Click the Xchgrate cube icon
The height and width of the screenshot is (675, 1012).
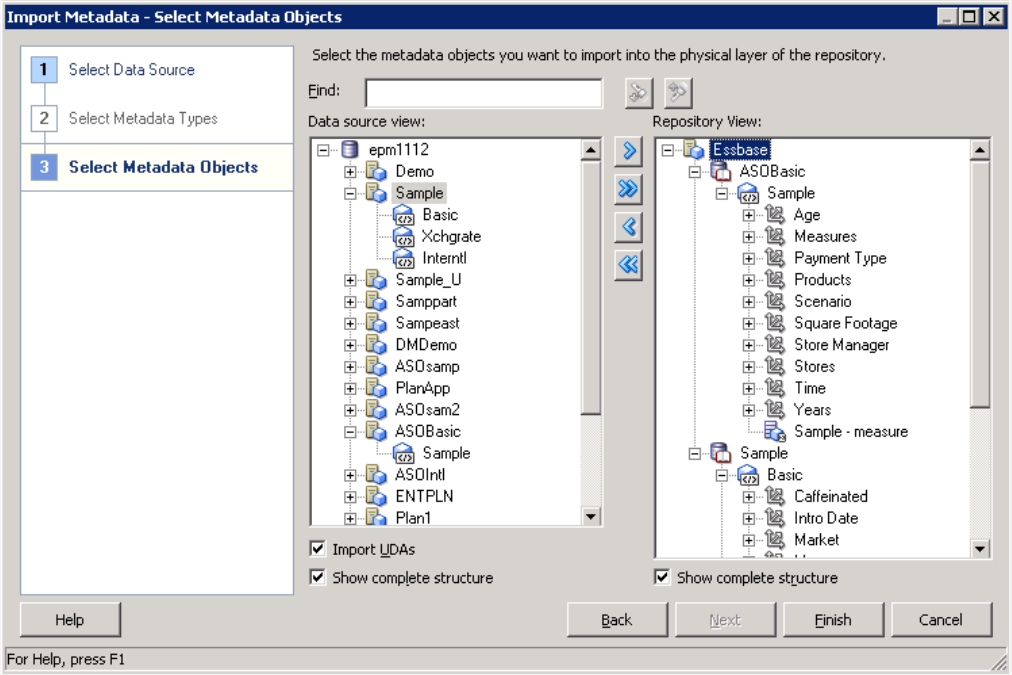tap(404, 237)
